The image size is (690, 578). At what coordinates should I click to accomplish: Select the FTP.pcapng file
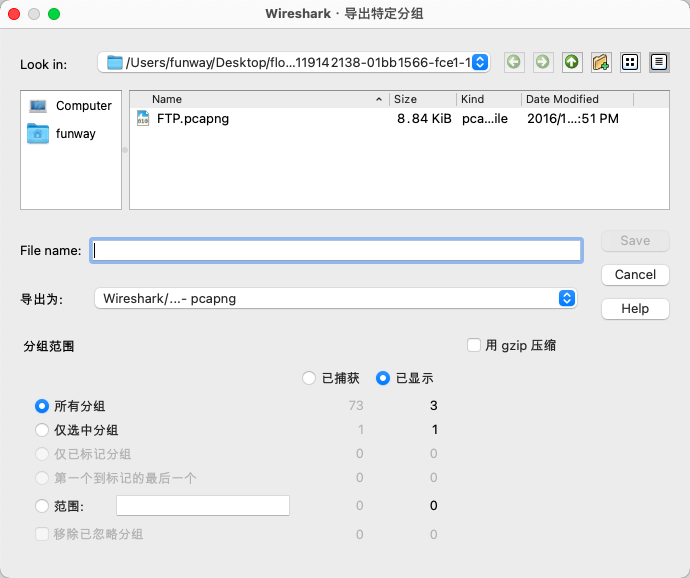[x=190, y=118]
